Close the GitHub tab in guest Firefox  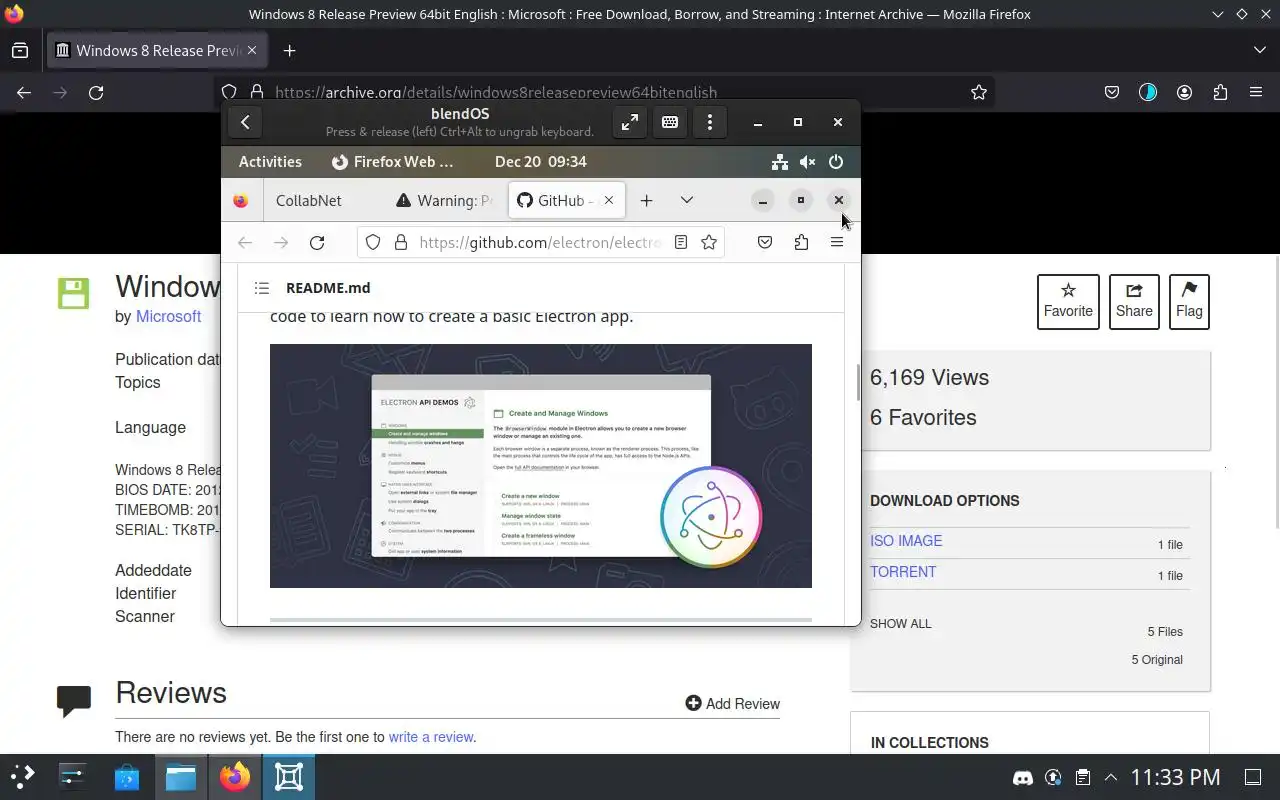point(608,201)
